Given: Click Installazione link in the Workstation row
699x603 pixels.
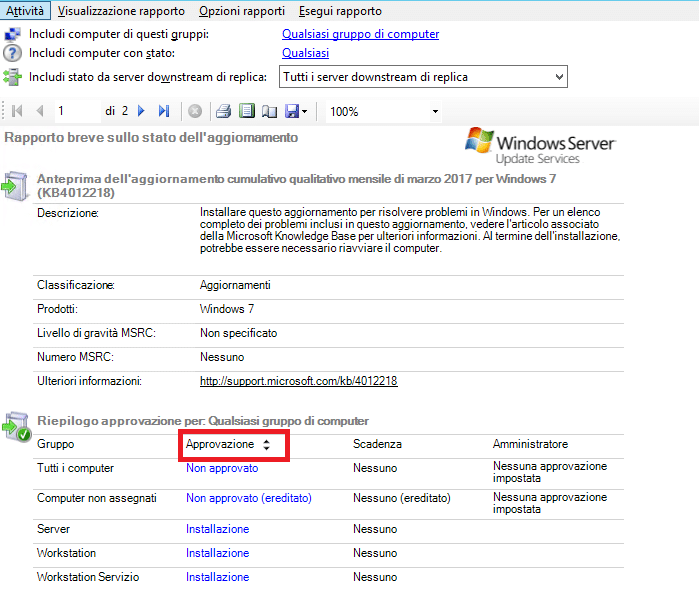Looking at the screenshot, I should click(x=218, y=553).
